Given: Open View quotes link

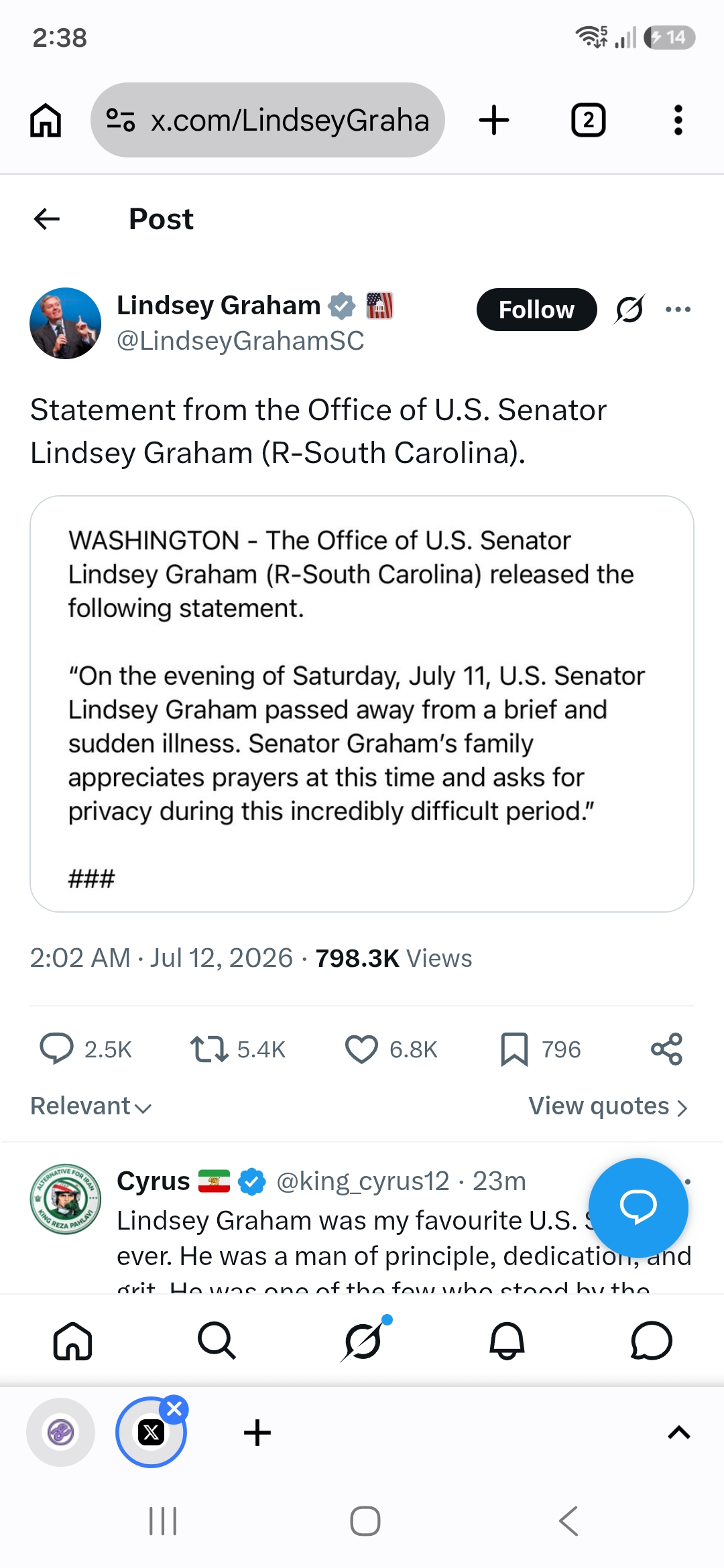Looking at the screenshot, I should [x=608, y=1106].
